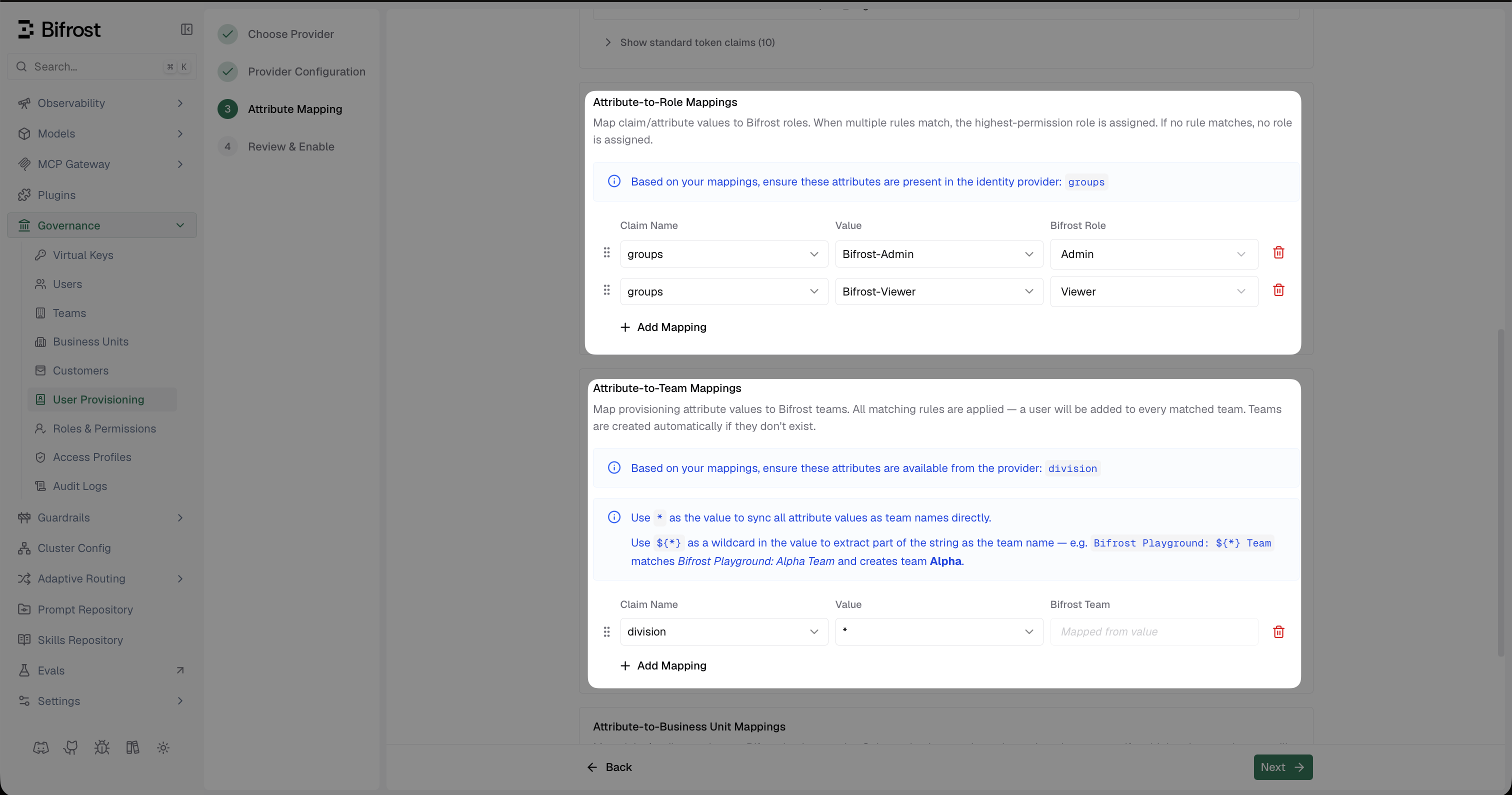Image resolution: width=1512 pixels, height=795 pixels.
Task: Click info icon in wildcard usage notice
Action: [x=614, y=516]
